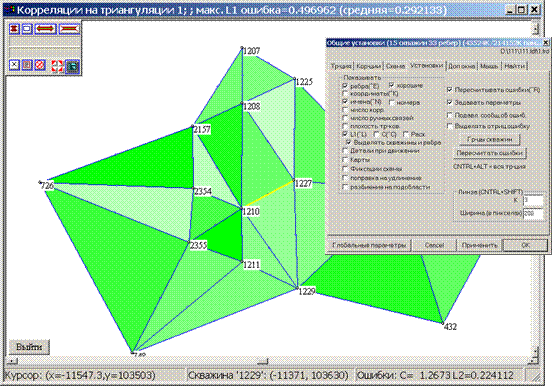Viewport: 552px width, 386px height.
Task: Click the button above Пересчитать ошибки
Action: point(490,140)
